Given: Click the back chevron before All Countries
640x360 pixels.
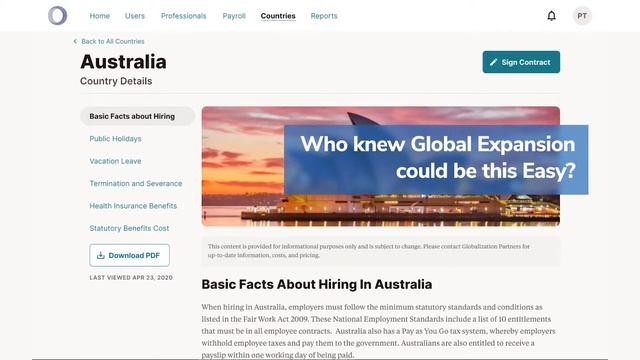Looking at the screenshot, I should pos(75,41).
